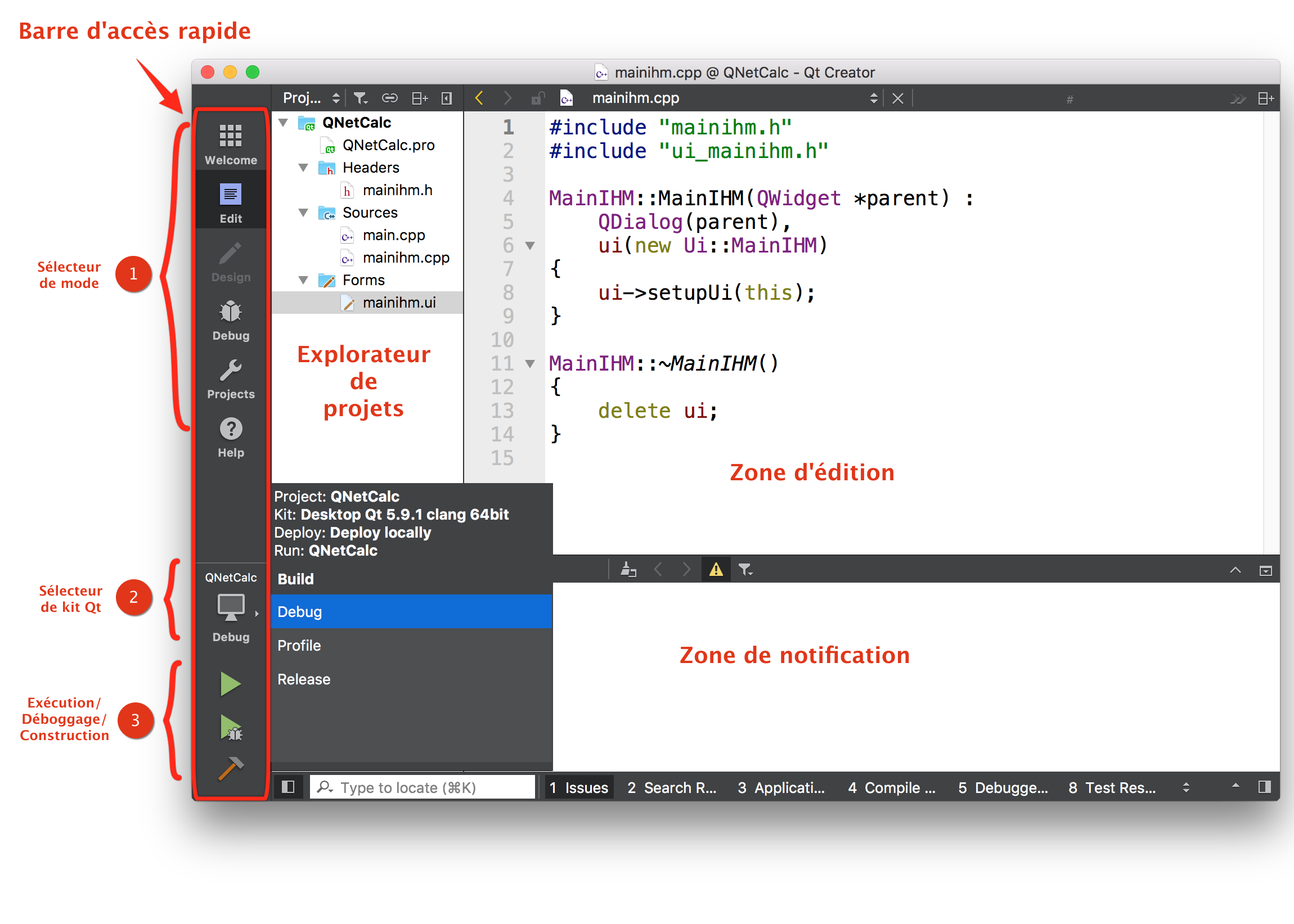Toggle left sidebar visibility in status bar
The height and width of the screenshot is (924, 1294).
288,787
